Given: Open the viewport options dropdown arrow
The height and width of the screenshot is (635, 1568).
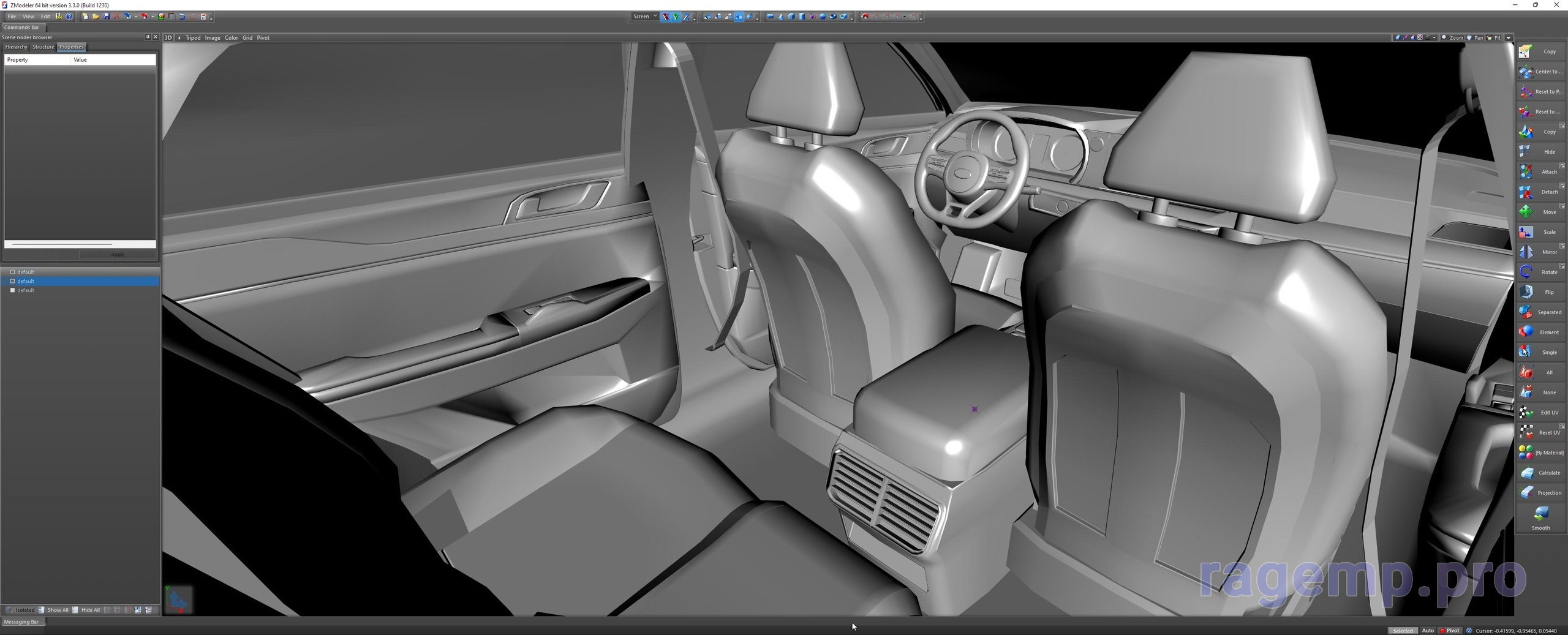Looking at the screenshot, I should coord(1509,37).
